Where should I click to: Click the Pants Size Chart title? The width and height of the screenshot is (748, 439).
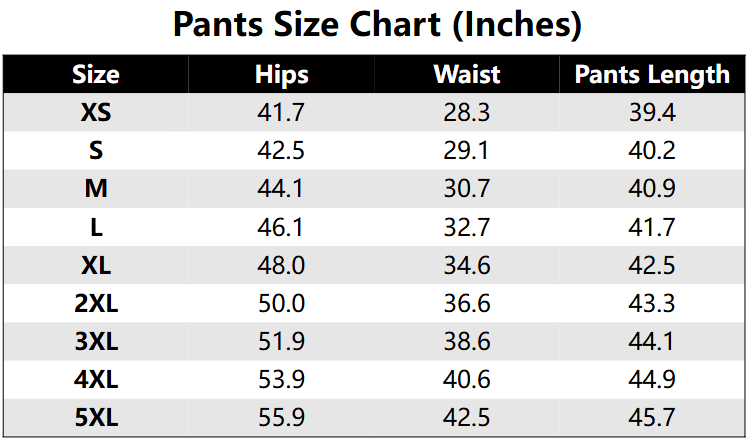coord(377,24)
